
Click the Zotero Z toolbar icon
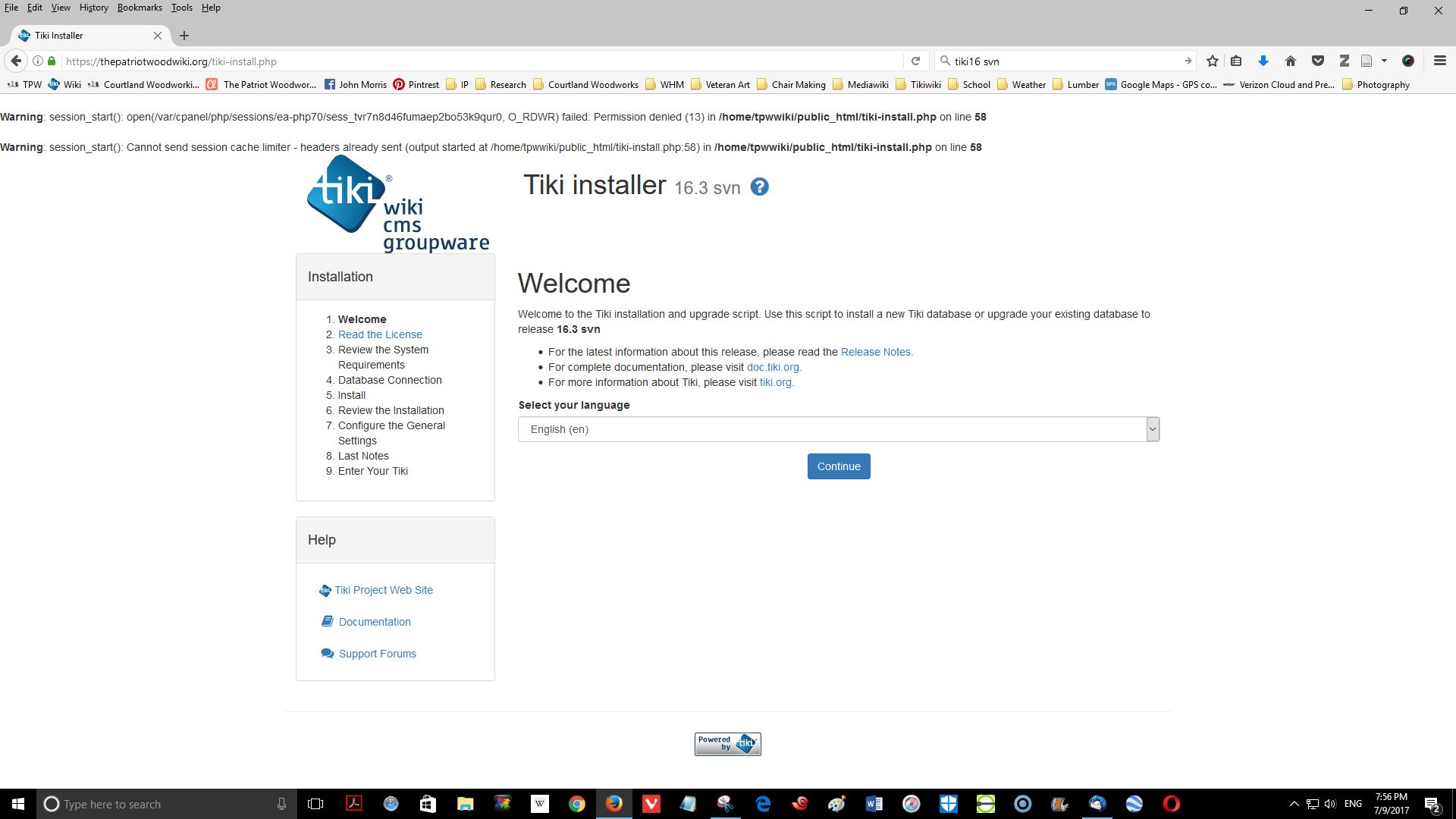(x=1344, y=61)
